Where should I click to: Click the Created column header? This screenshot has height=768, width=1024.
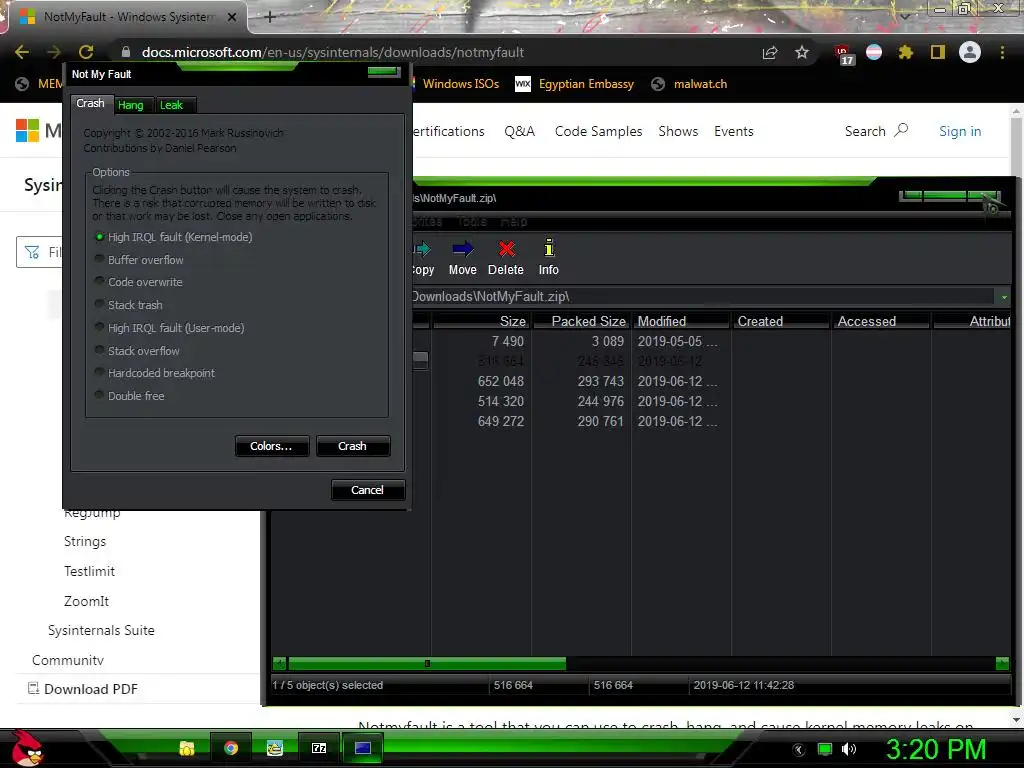tap(781, 321)
